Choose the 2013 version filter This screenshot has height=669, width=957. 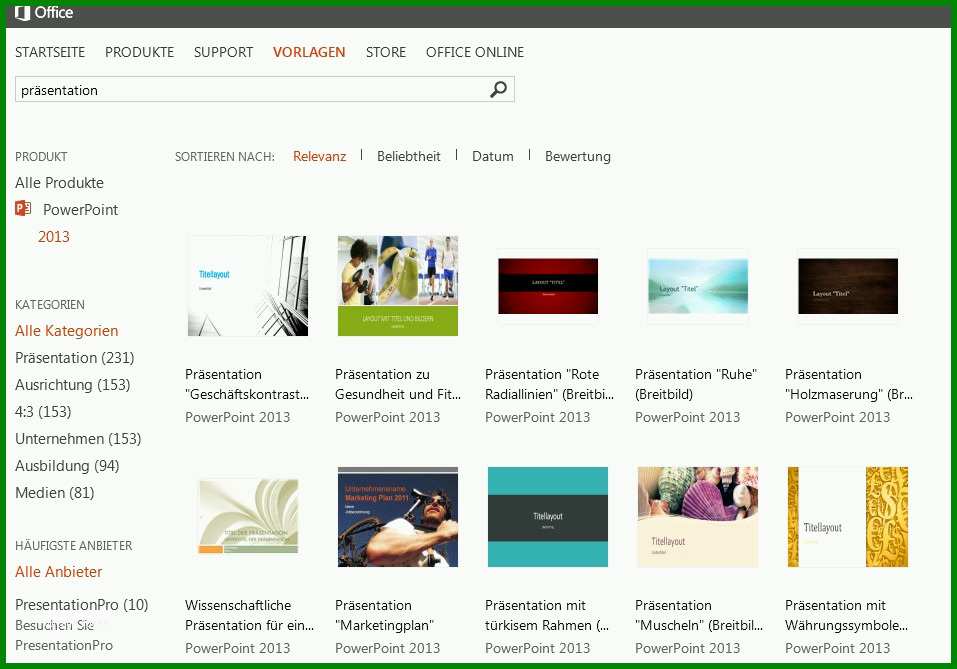54,237
